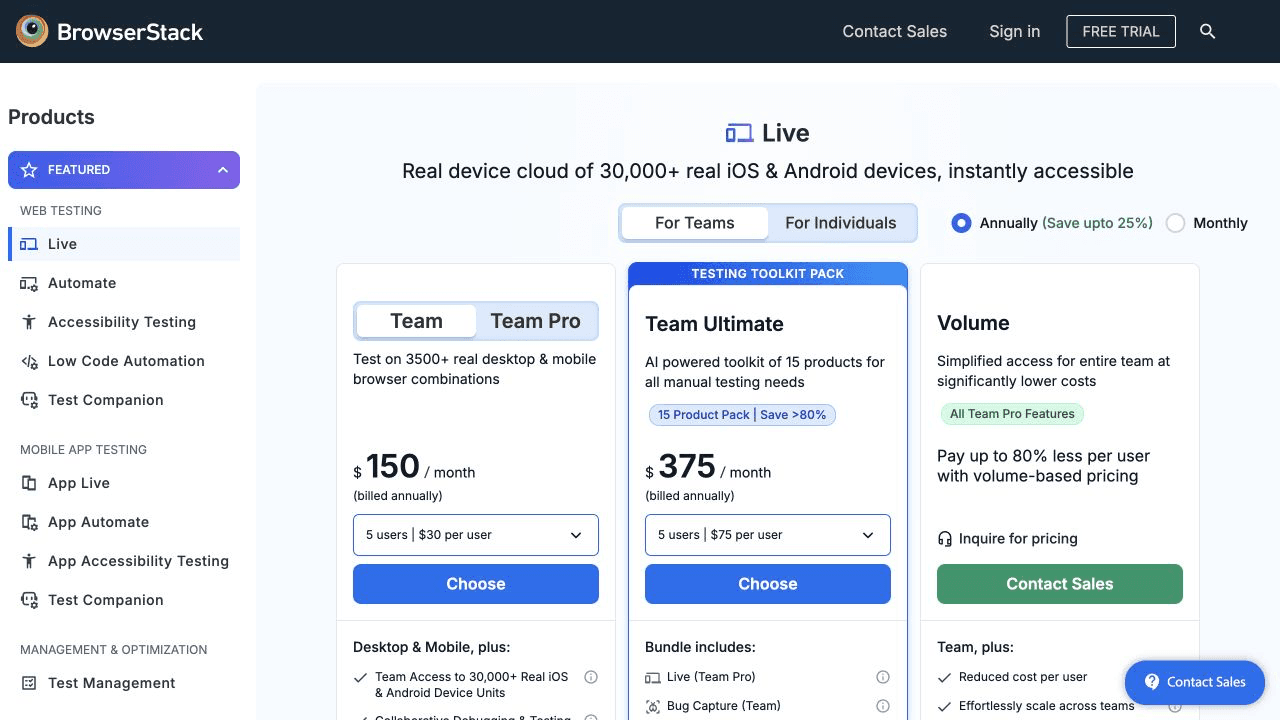The width and height of the screenshot is (1280, 720).
Task: Switch to the For Individuals toggle
Action: click(x=841, y=223)
